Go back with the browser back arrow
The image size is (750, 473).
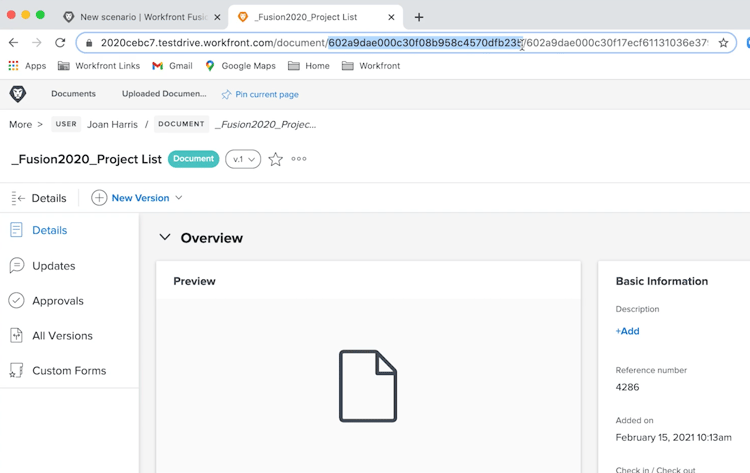tap(13, 43)
